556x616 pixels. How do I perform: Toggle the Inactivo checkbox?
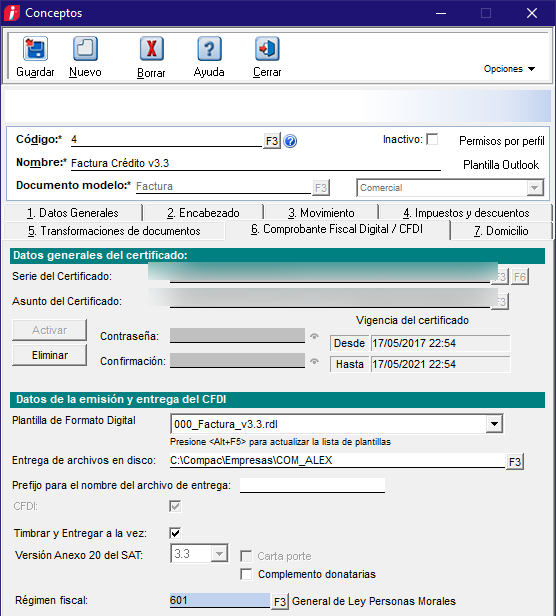coord(432,139)
